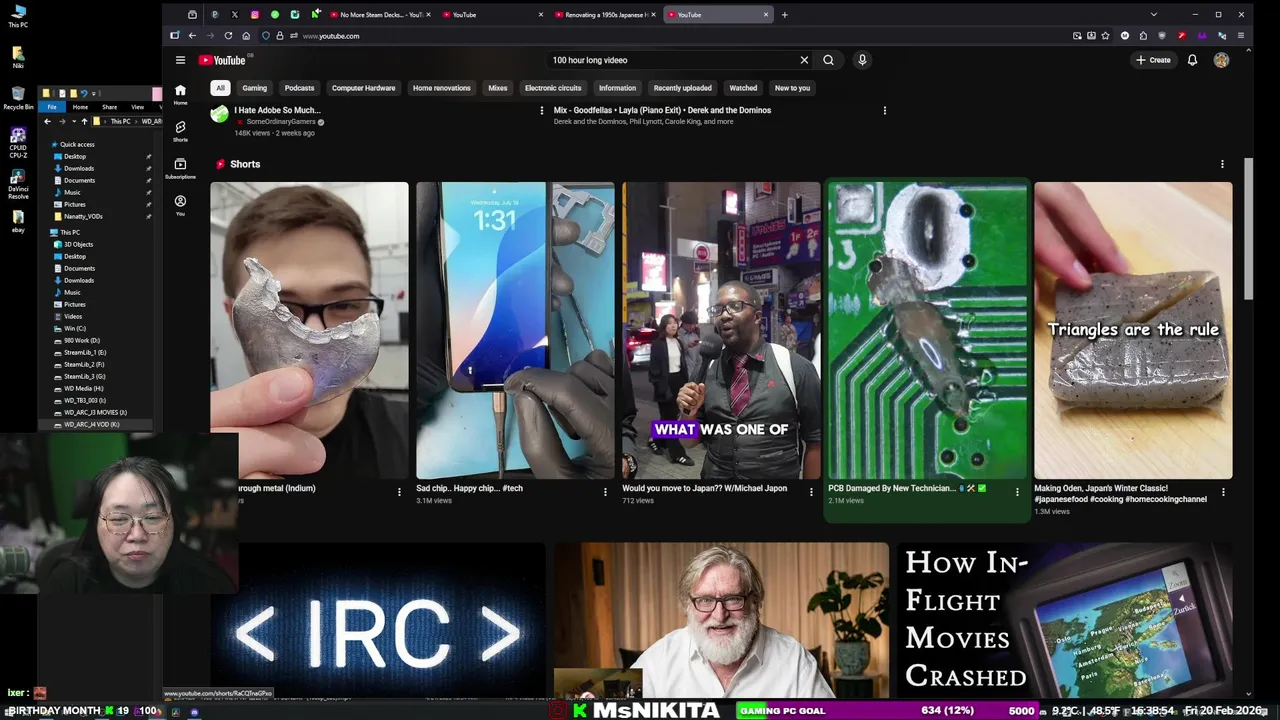
Task: Click the browser address bar
Action: coord(680,36)
